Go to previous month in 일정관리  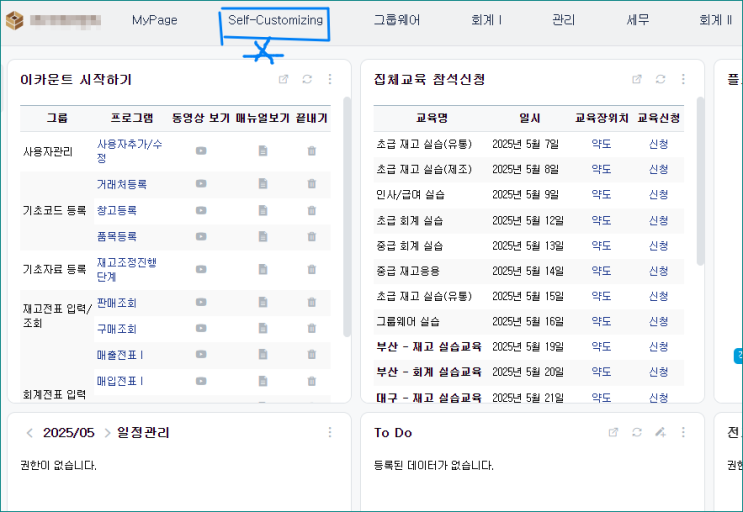click(x=29, y=433)
